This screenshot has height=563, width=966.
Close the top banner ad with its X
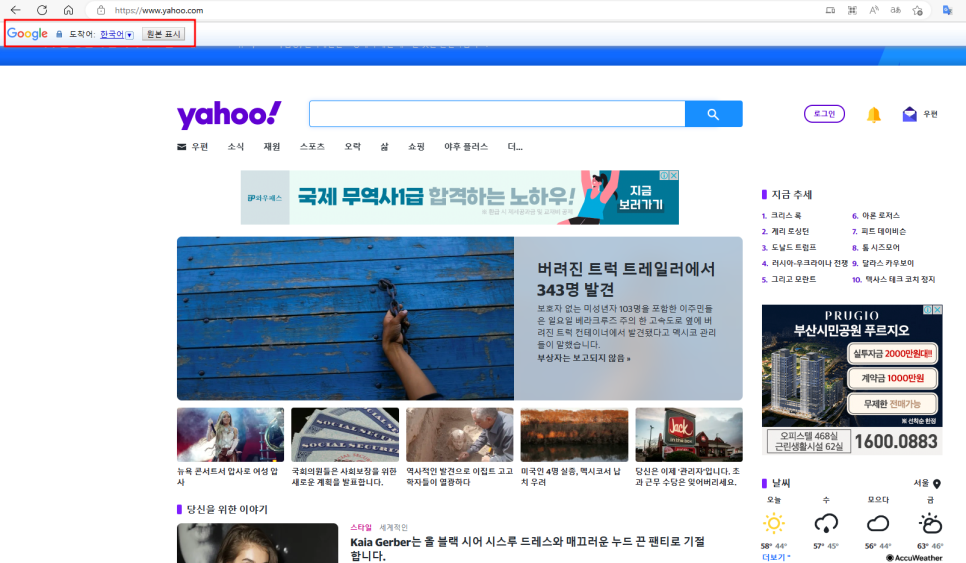pos(674,176)
